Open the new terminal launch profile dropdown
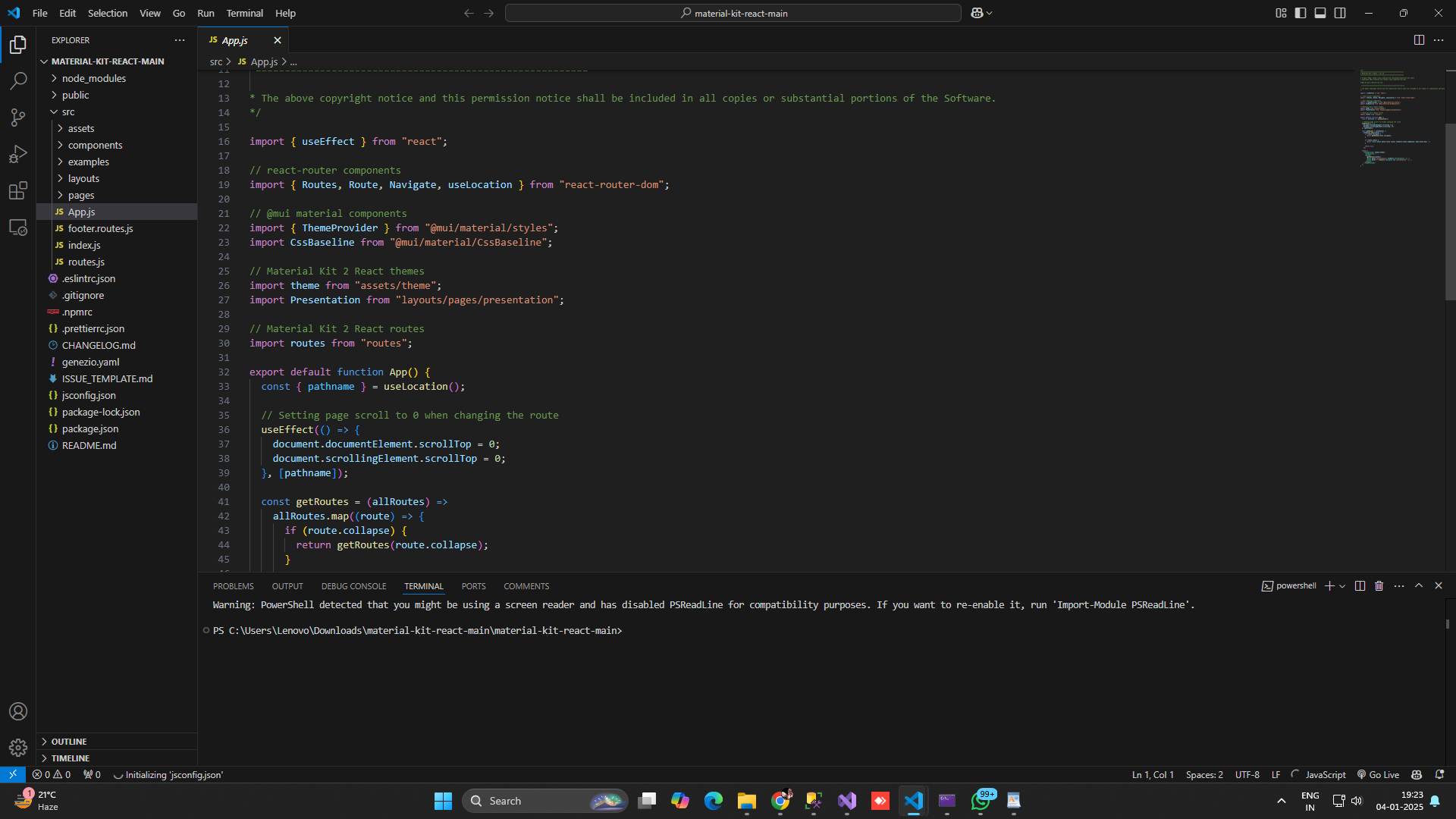Image resolution: width=1456 pixels, height=819 pixels. point(1342,586)
